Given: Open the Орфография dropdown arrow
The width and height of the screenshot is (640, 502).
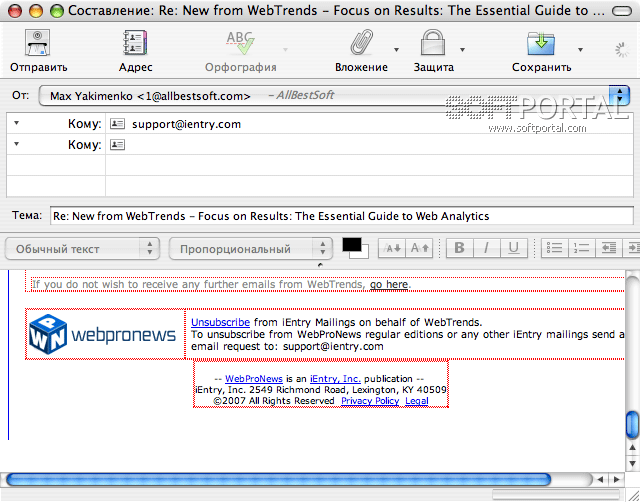Looking at the screenshot, I should point(286,50).
